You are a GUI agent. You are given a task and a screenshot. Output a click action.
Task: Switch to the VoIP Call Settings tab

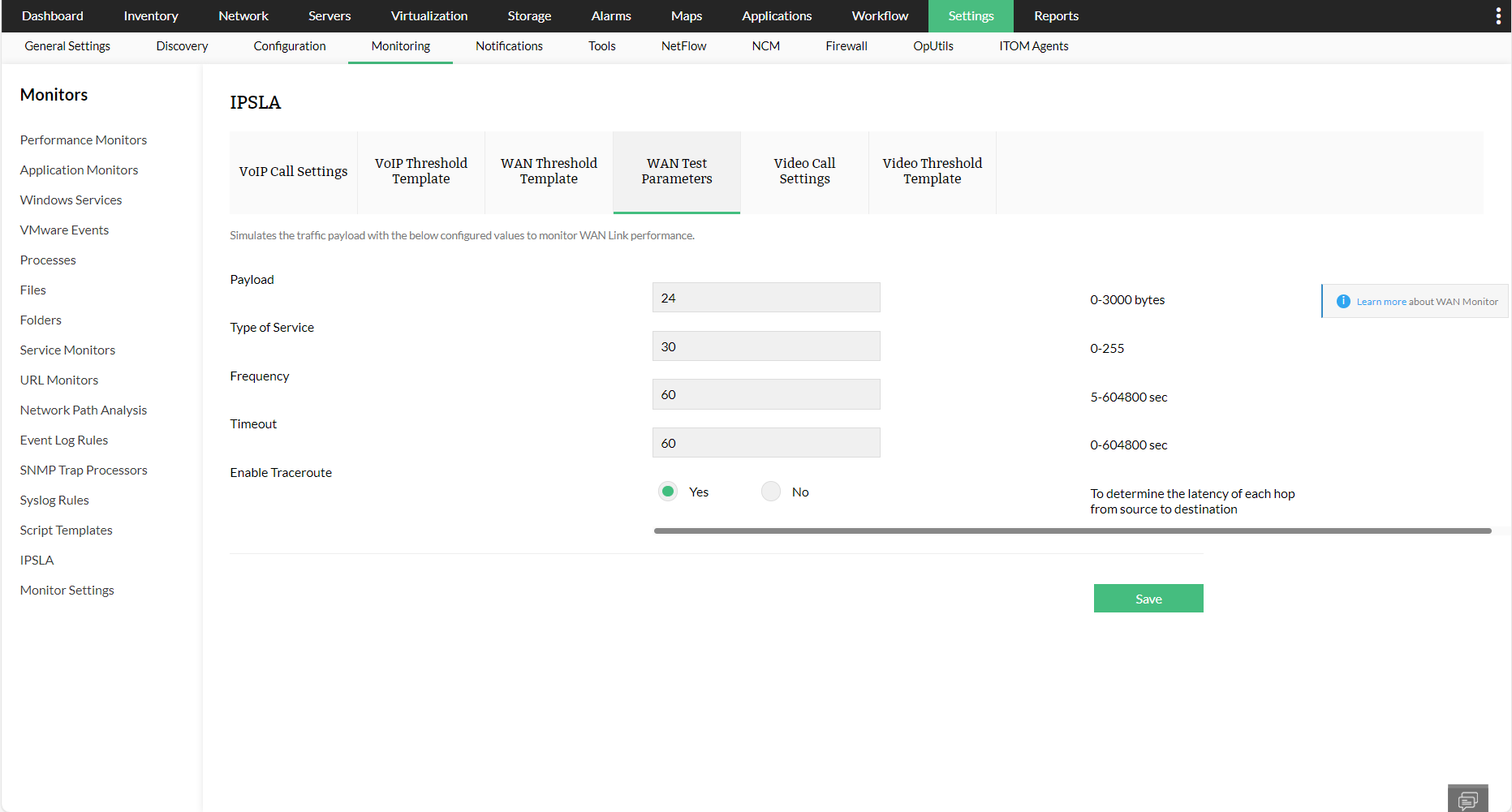click(293, 171)
